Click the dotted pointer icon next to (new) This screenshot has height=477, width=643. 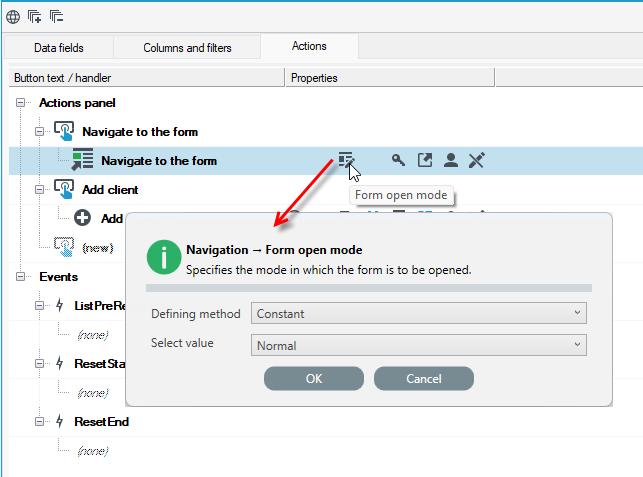[64, 247]
